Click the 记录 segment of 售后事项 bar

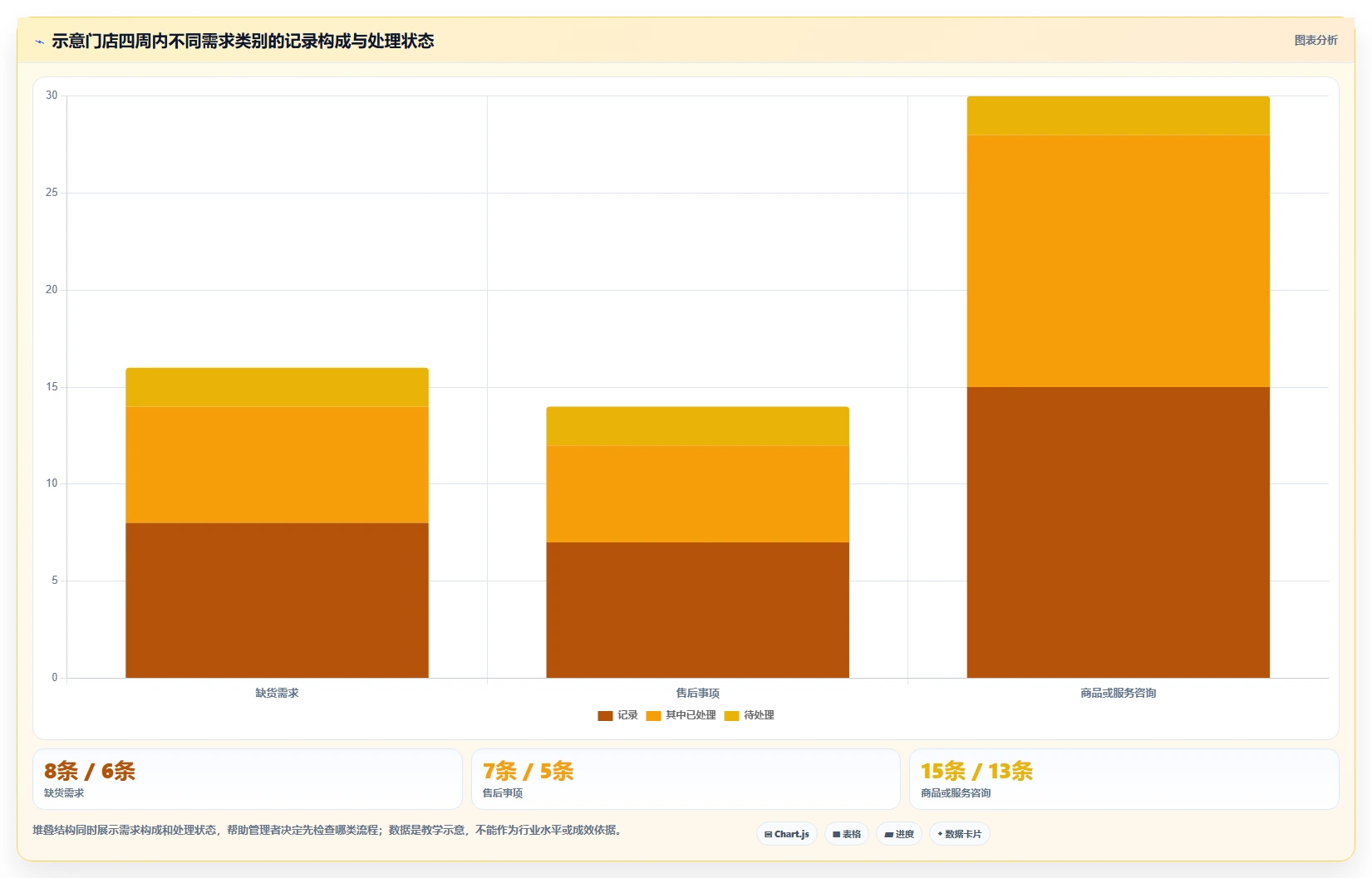click(x=697, y=611)
